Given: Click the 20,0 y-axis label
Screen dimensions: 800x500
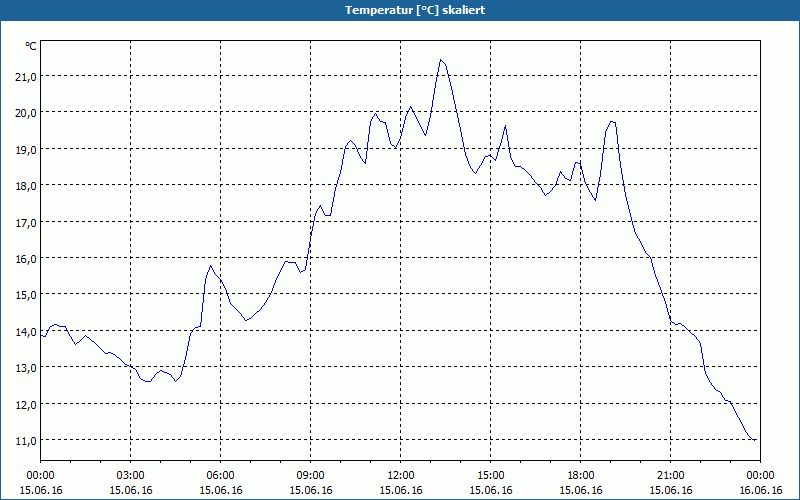Looking at the screenshot, I should tap(26, 113).
